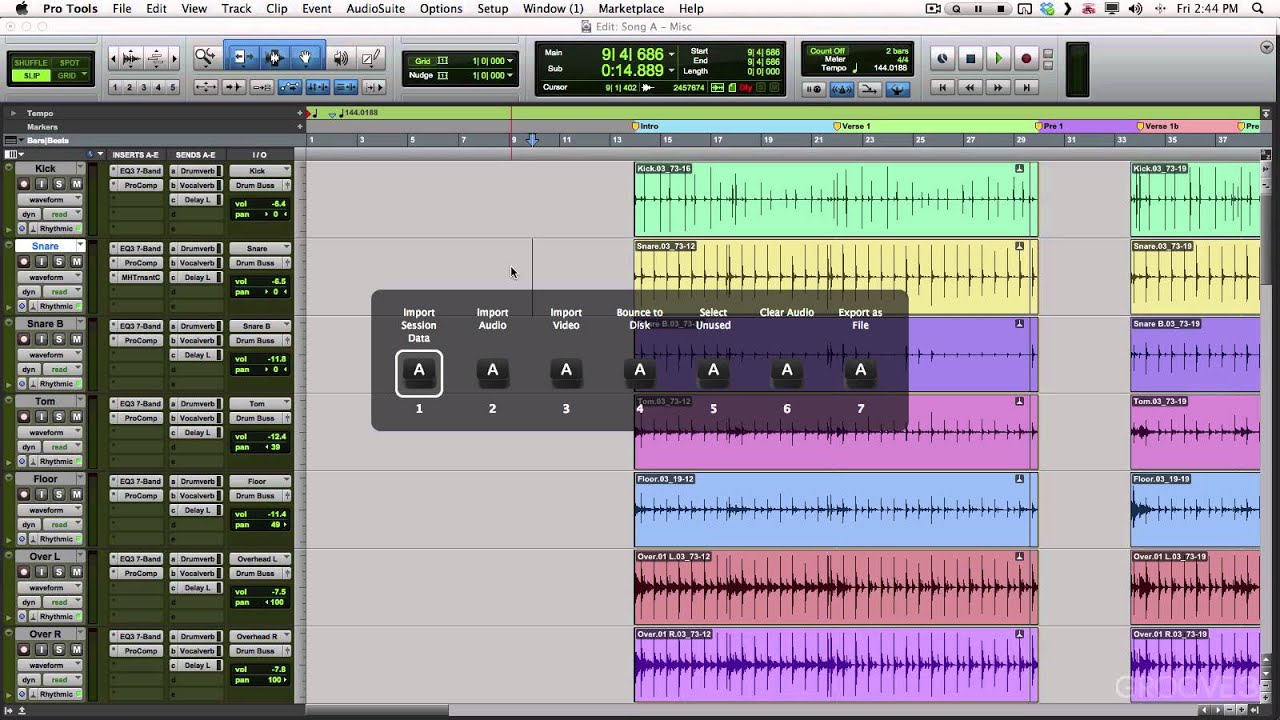Toggle Zoom Toggle icon below the Zoomer
This screenshot has height=720, width=1280.
205,87
